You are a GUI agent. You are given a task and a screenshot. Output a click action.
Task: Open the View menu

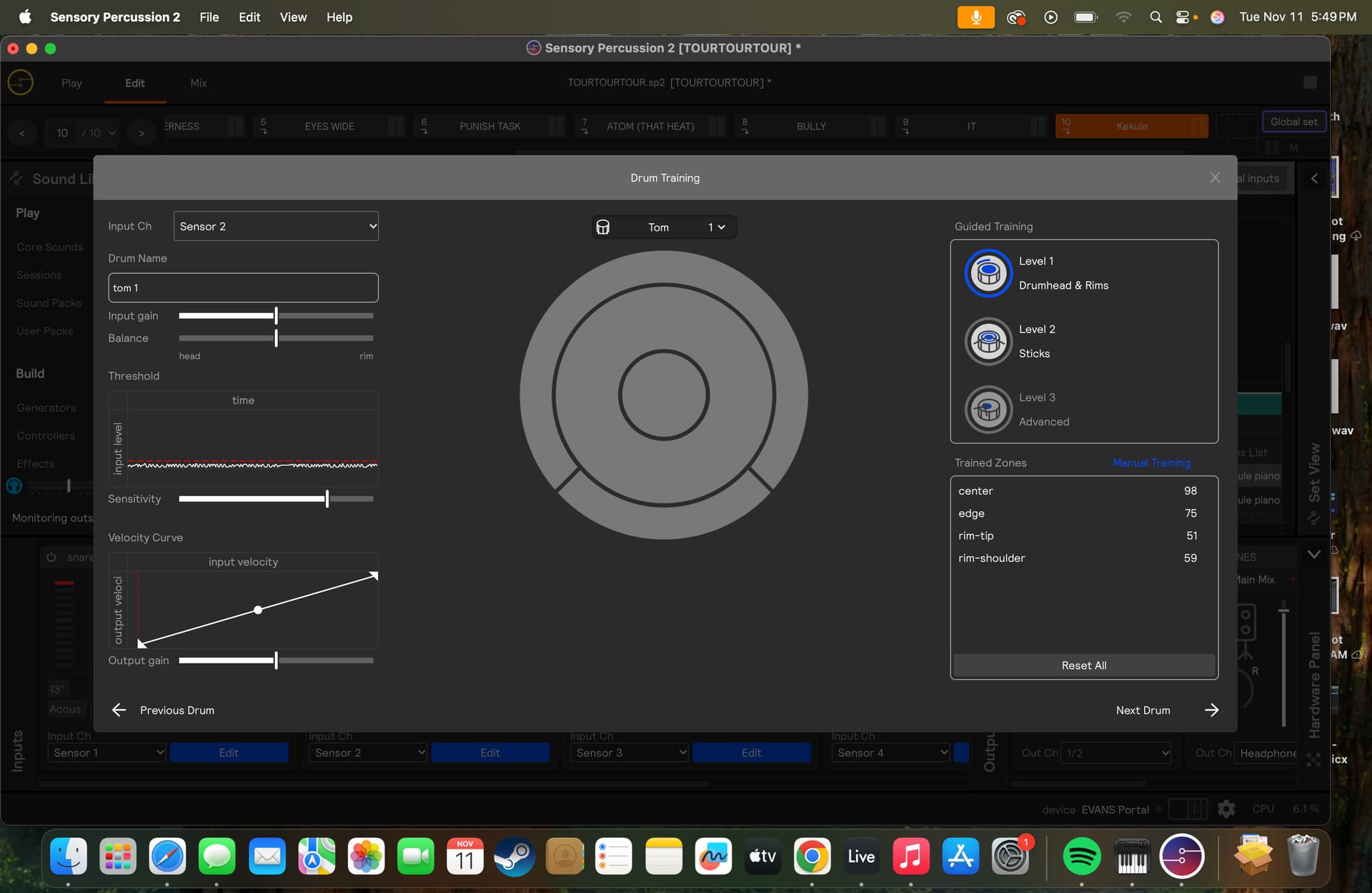pos(293,17)
